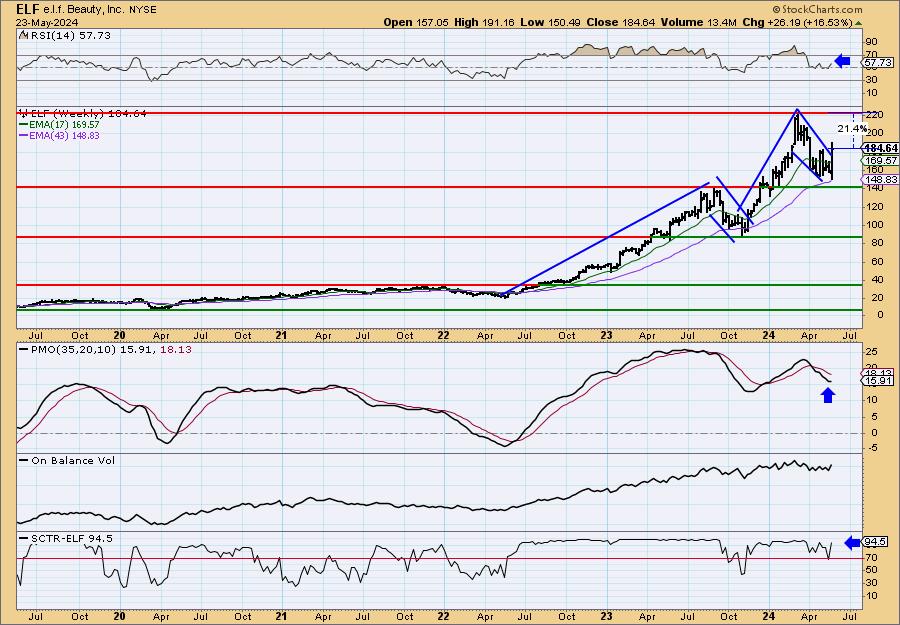Click the 148.83 EMA tag on right axis
Screen dimensions: 900x625
tap(880, 180)
